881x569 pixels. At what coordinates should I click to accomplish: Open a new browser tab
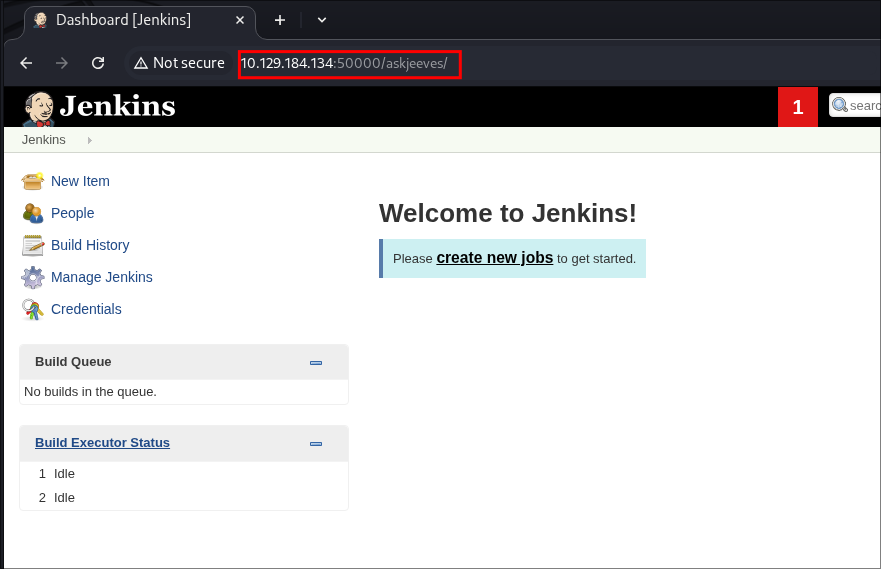[x=280, y=20]
